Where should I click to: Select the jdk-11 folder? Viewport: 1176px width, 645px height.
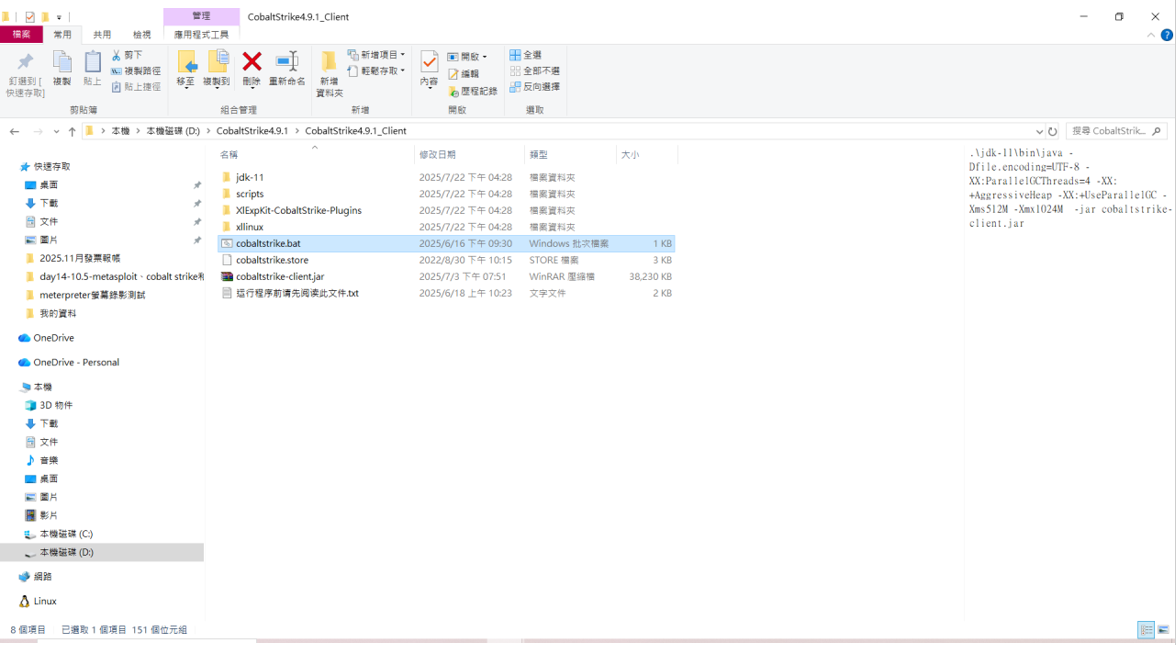[446, 178]
